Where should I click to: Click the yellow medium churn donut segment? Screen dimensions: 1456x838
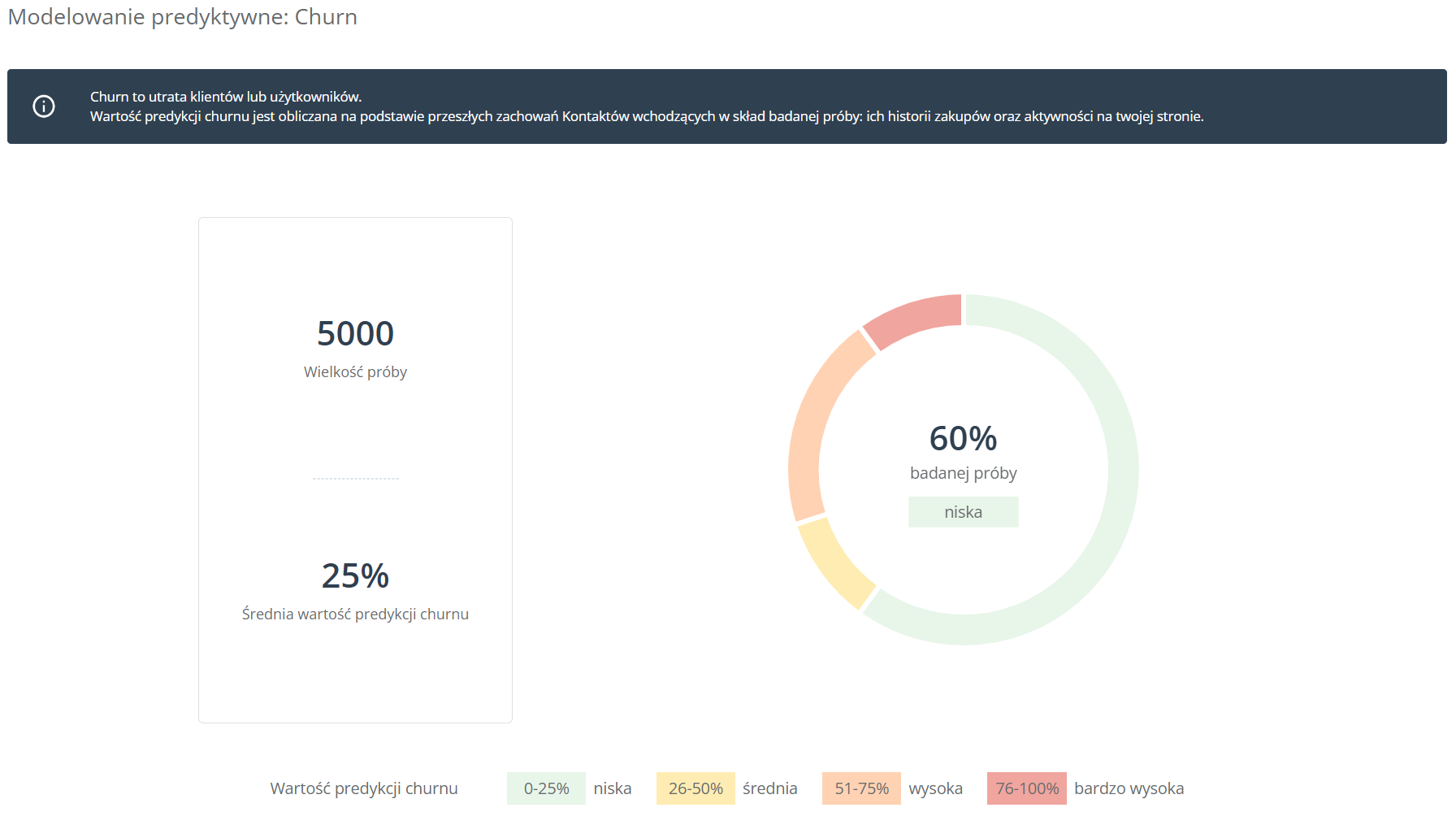(833, 563)
